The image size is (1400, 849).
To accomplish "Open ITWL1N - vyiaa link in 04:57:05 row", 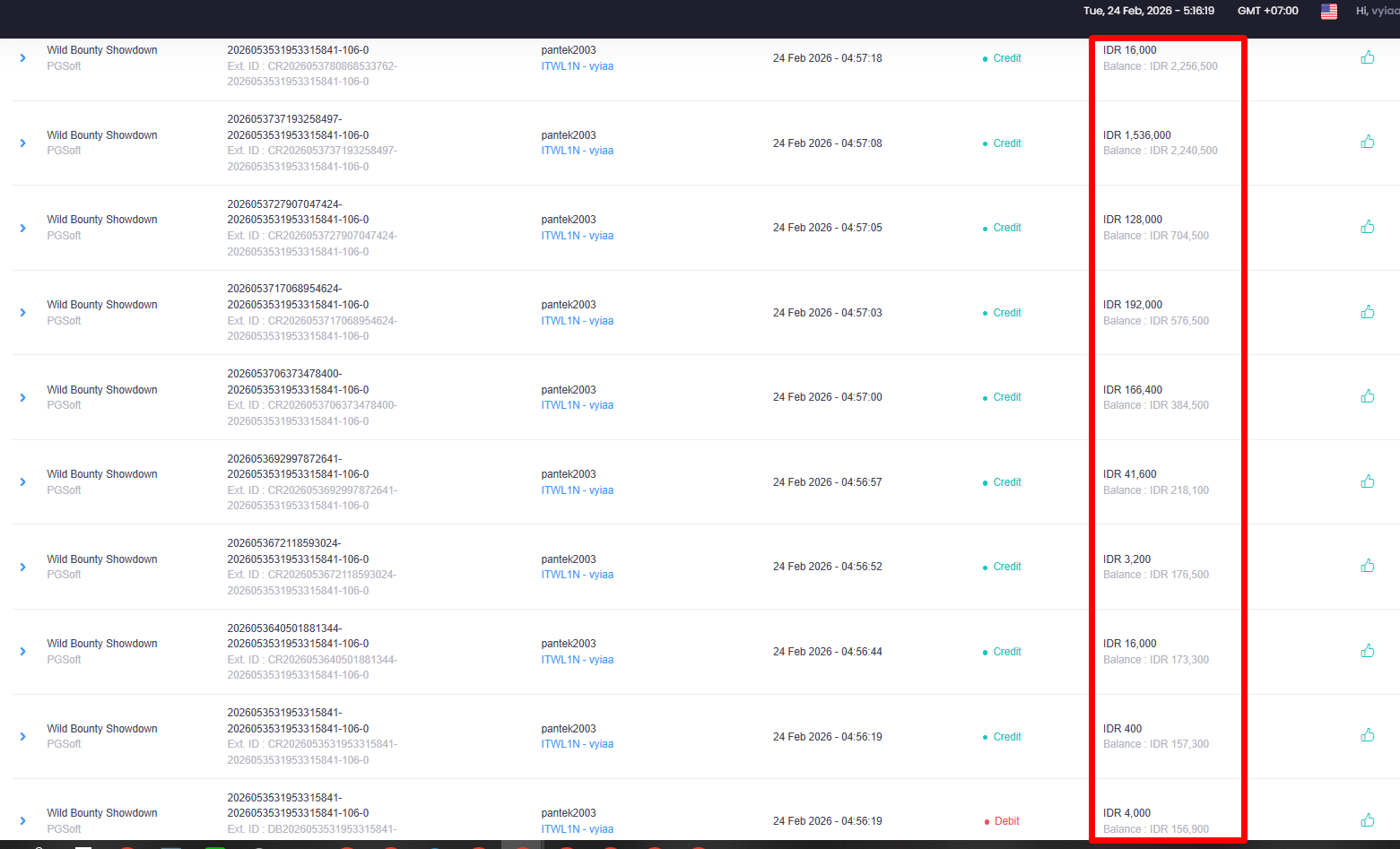I will [x=578, y=236].
